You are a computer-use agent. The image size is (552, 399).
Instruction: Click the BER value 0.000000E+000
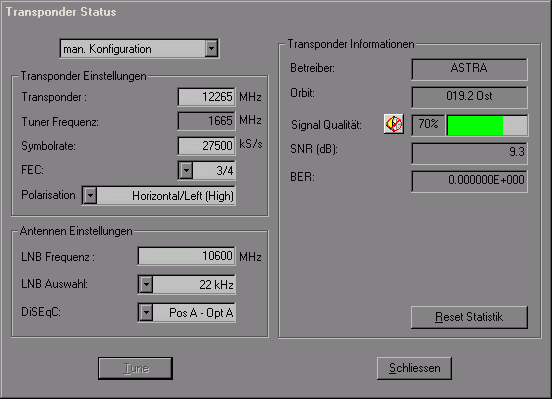pos(469,181)
